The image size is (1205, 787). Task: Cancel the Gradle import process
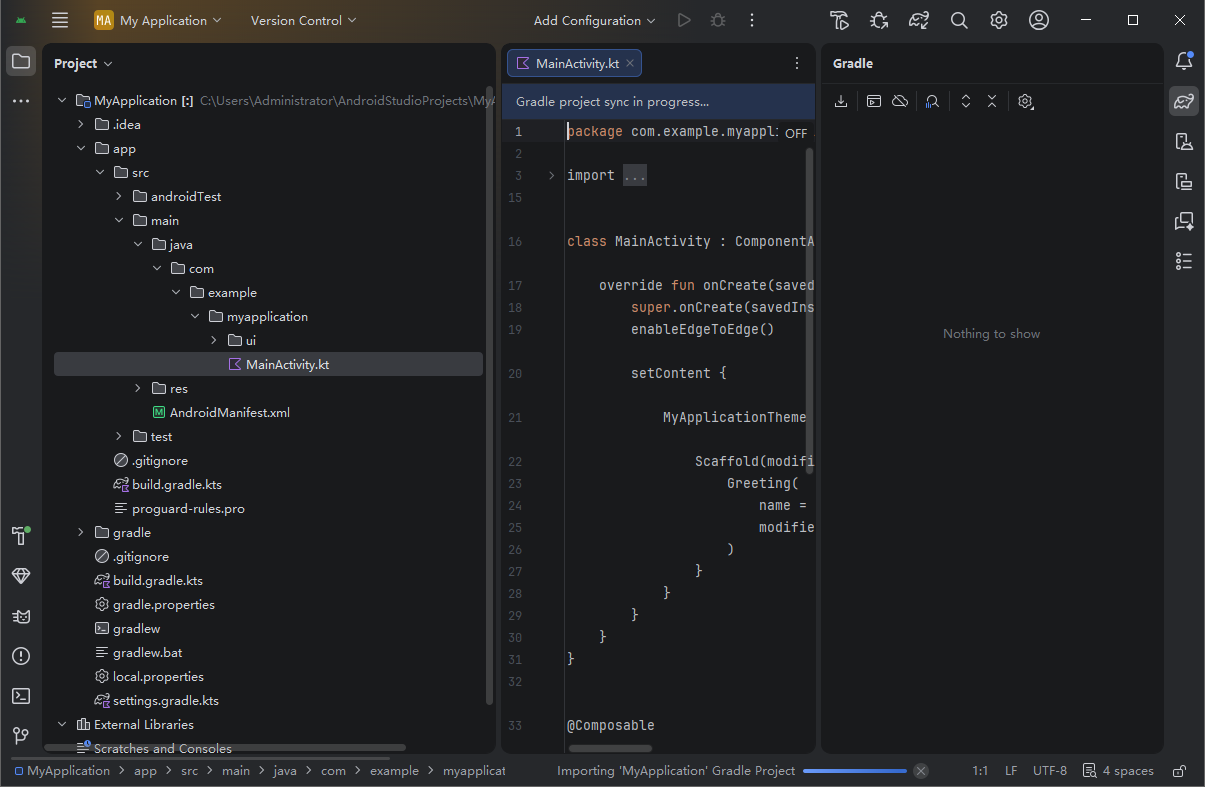pos(921,771)
